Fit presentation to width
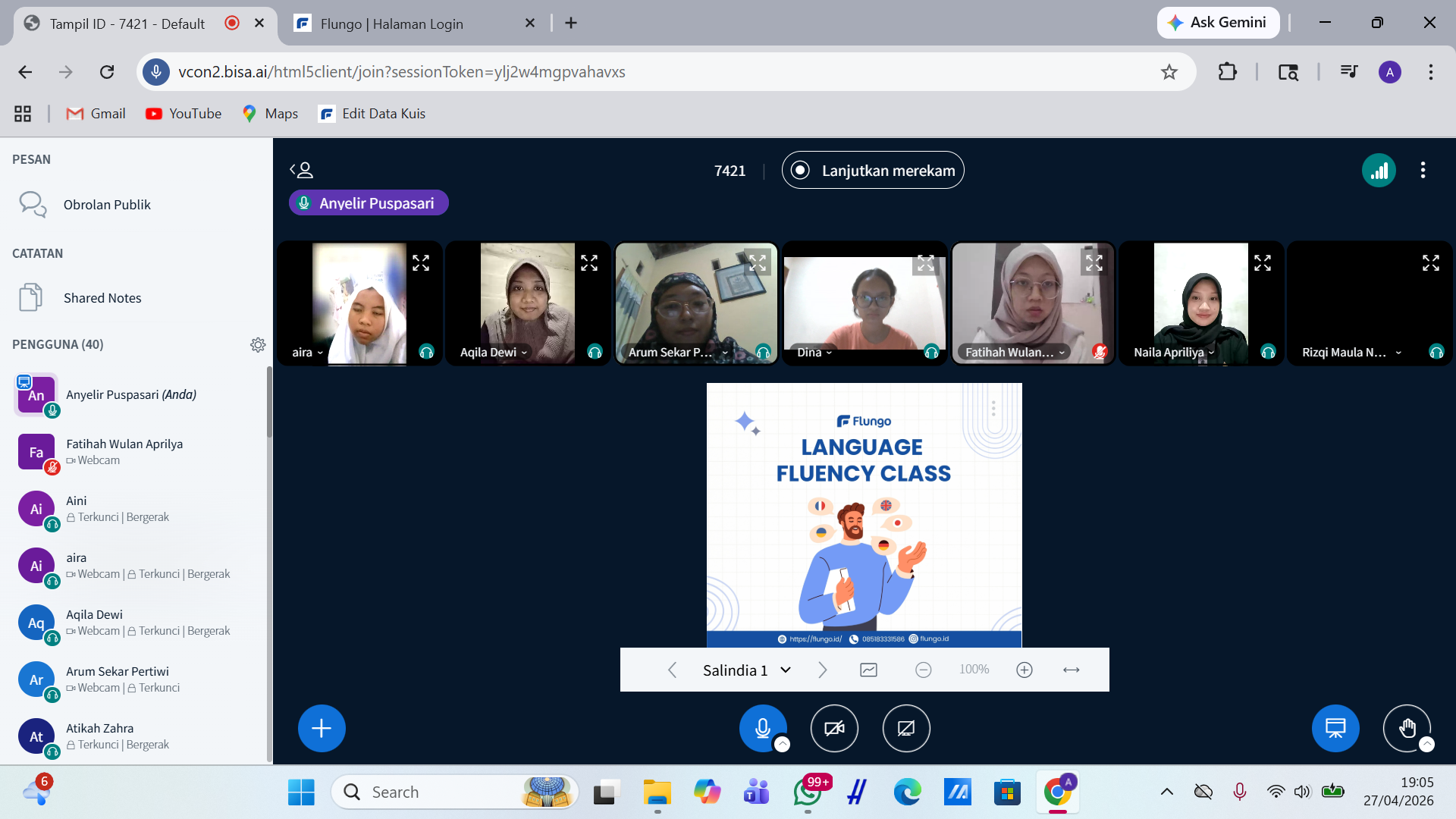The image size is (1456, 819). tap(1072, 670)
